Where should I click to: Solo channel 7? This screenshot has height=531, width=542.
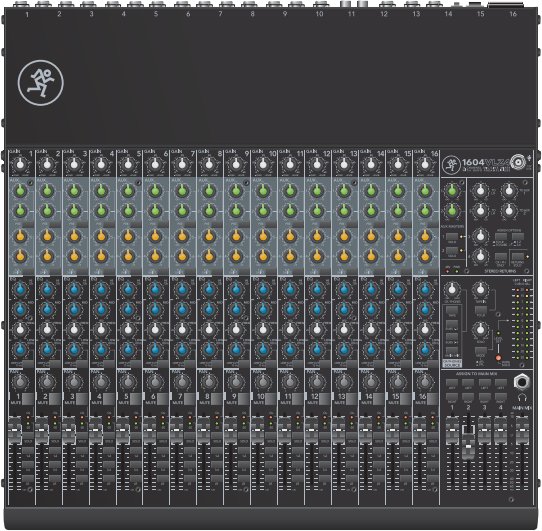[190, 435]
